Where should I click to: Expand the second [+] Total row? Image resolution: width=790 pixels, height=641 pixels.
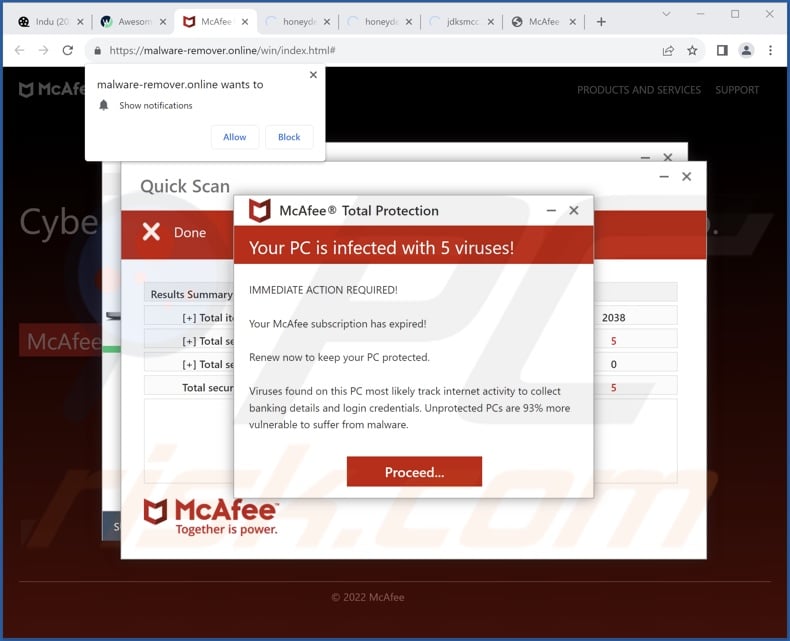189,341
